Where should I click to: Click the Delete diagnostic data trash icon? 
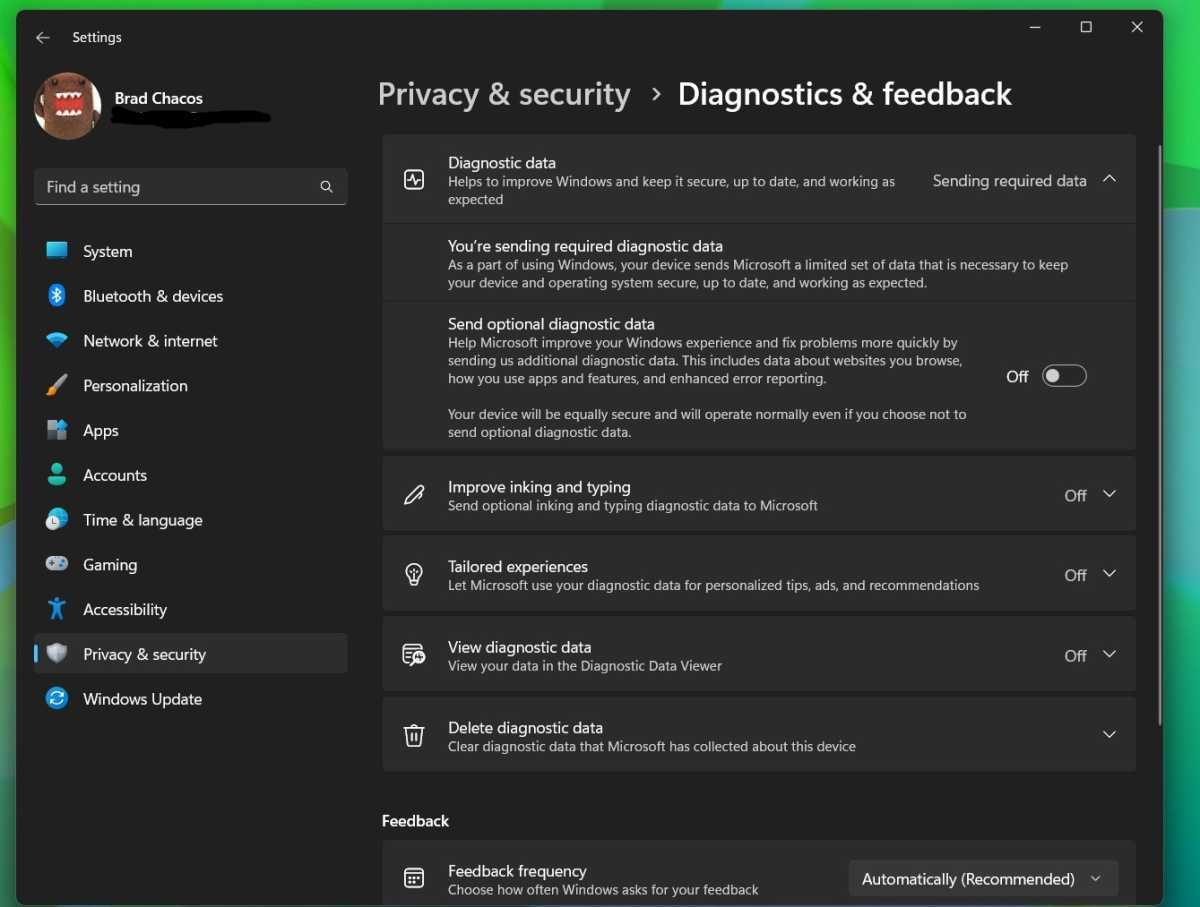(x=414, y=735)
